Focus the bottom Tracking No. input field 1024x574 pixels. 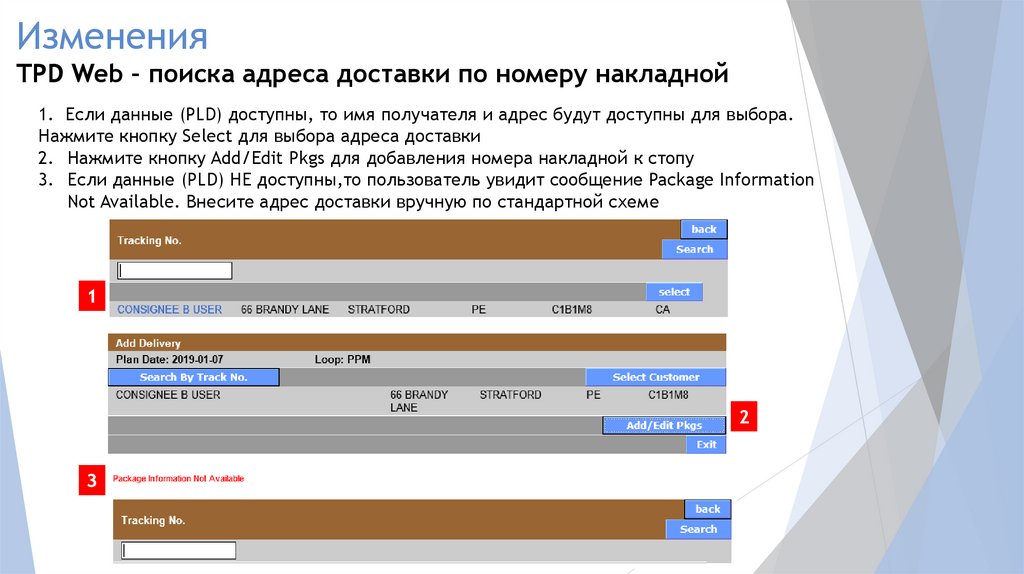(x=179, y=550)
